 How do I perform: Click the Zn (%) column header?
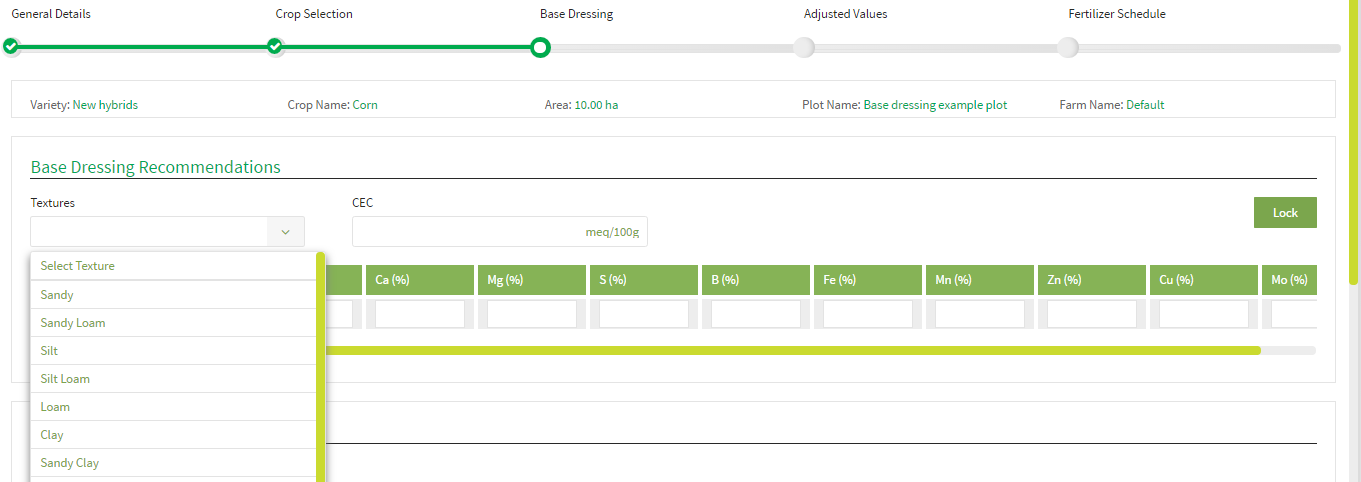[x=1092, y=280]
